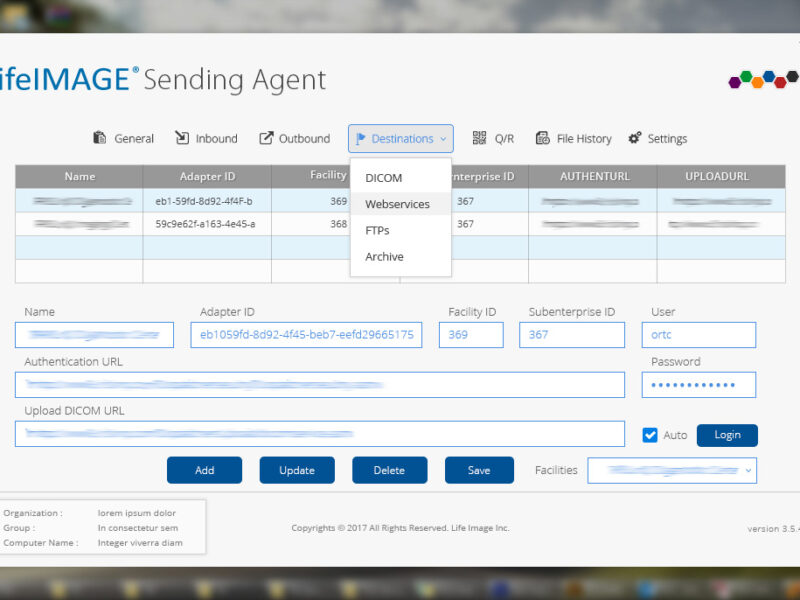Screen dimensions: 800x600
Task: Click into the Adapter ID field
Action: point(306,335)
